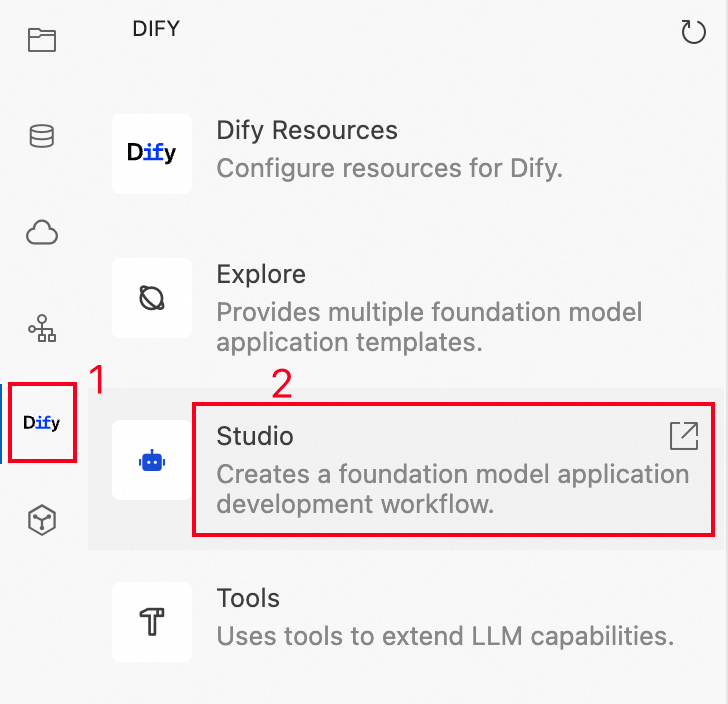728x704 pixels.
Task: Open the Dify Resources item title
Action: pyautogui.click(x=307, y=131)
